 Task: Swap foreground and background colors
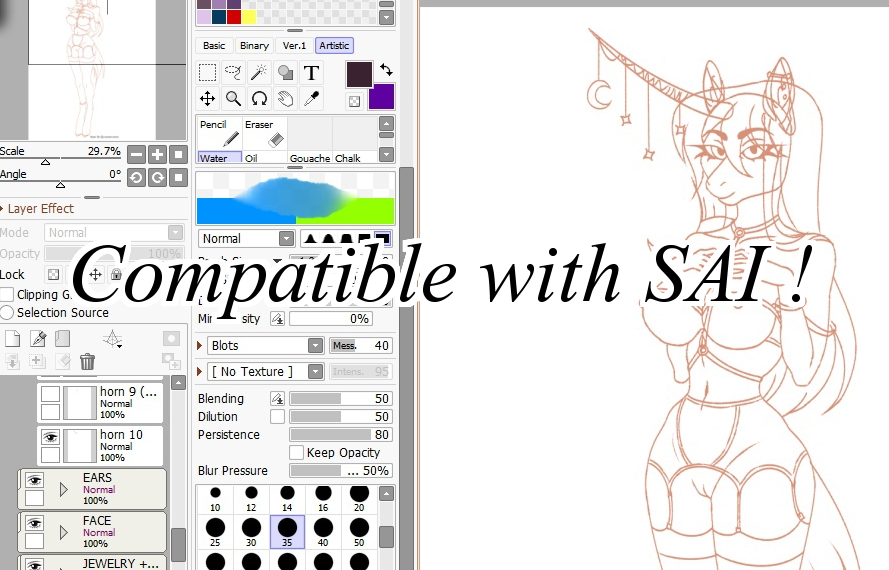pos(386,69)
